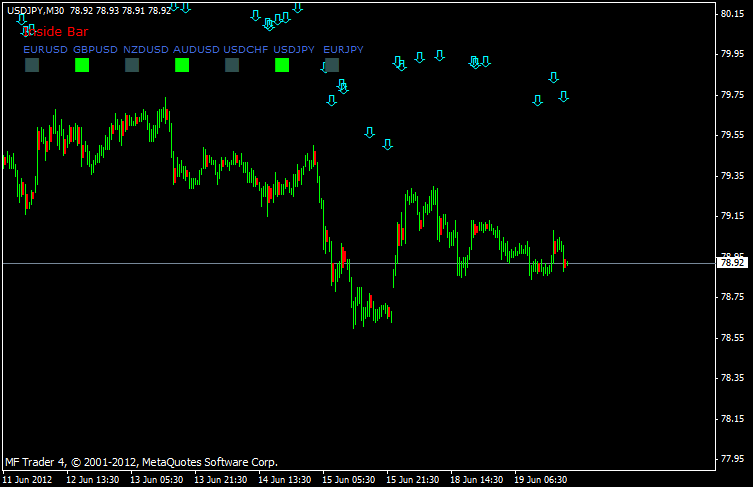The image size is (753, 487).
Task: Select the green square below AUDUSD
Action: [182, 65]
